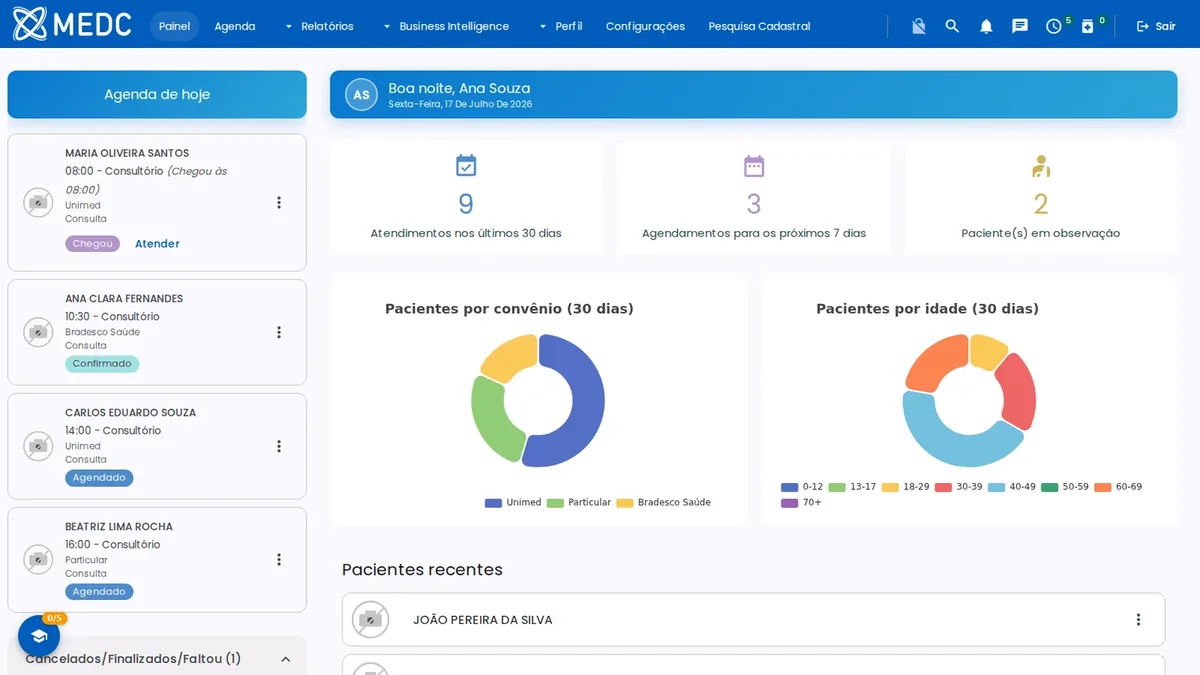1200x675 pixels.
Task: Click Agendado badge for Beatriz Lima Rocha
Action: (x=99, y=592)
